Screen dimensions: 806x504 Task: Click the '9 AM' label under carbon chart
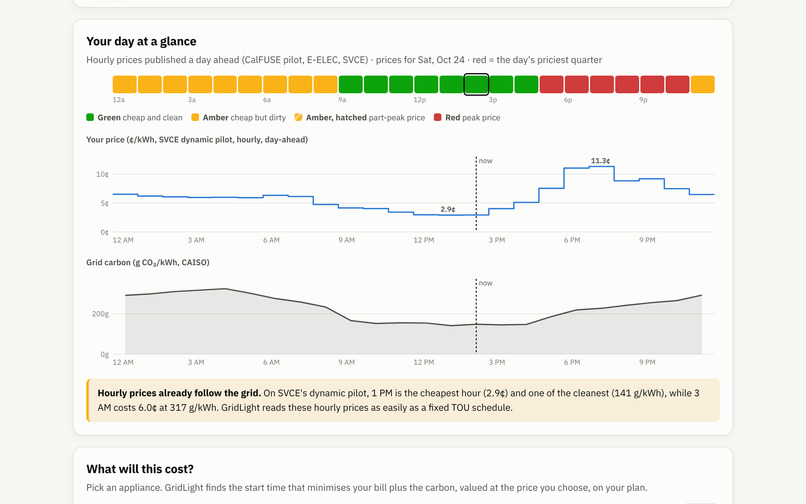(x=346, y=363)
